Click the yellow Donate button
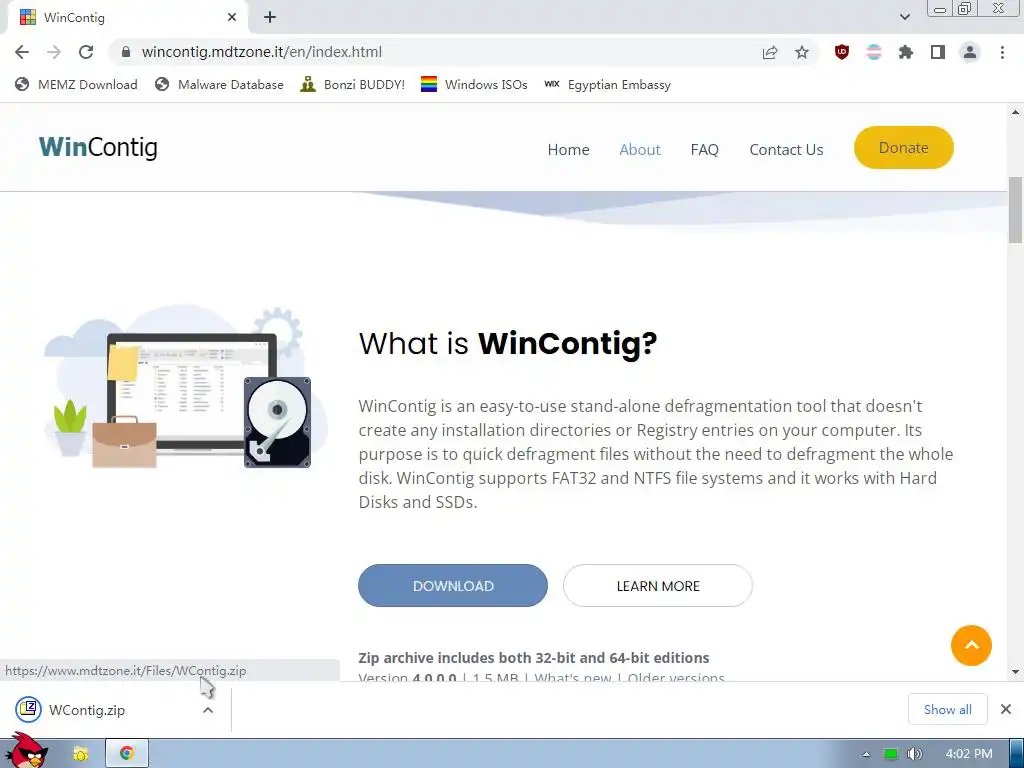Screen dimensions: 1024x768 (904, 148)
